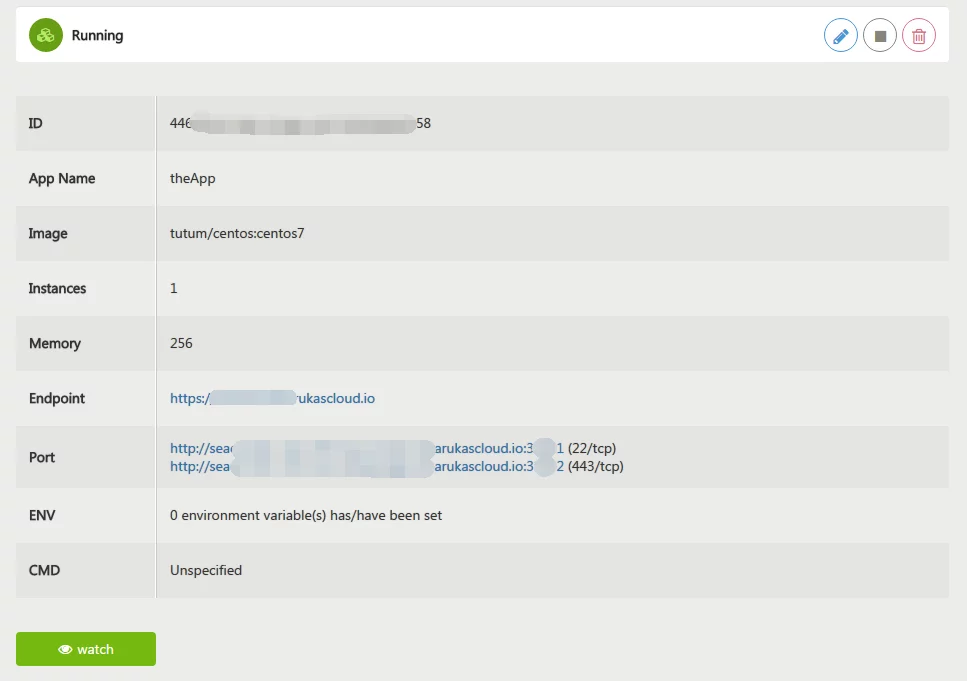
Task: Open the port link for 443/tcp
Action: 366,466
